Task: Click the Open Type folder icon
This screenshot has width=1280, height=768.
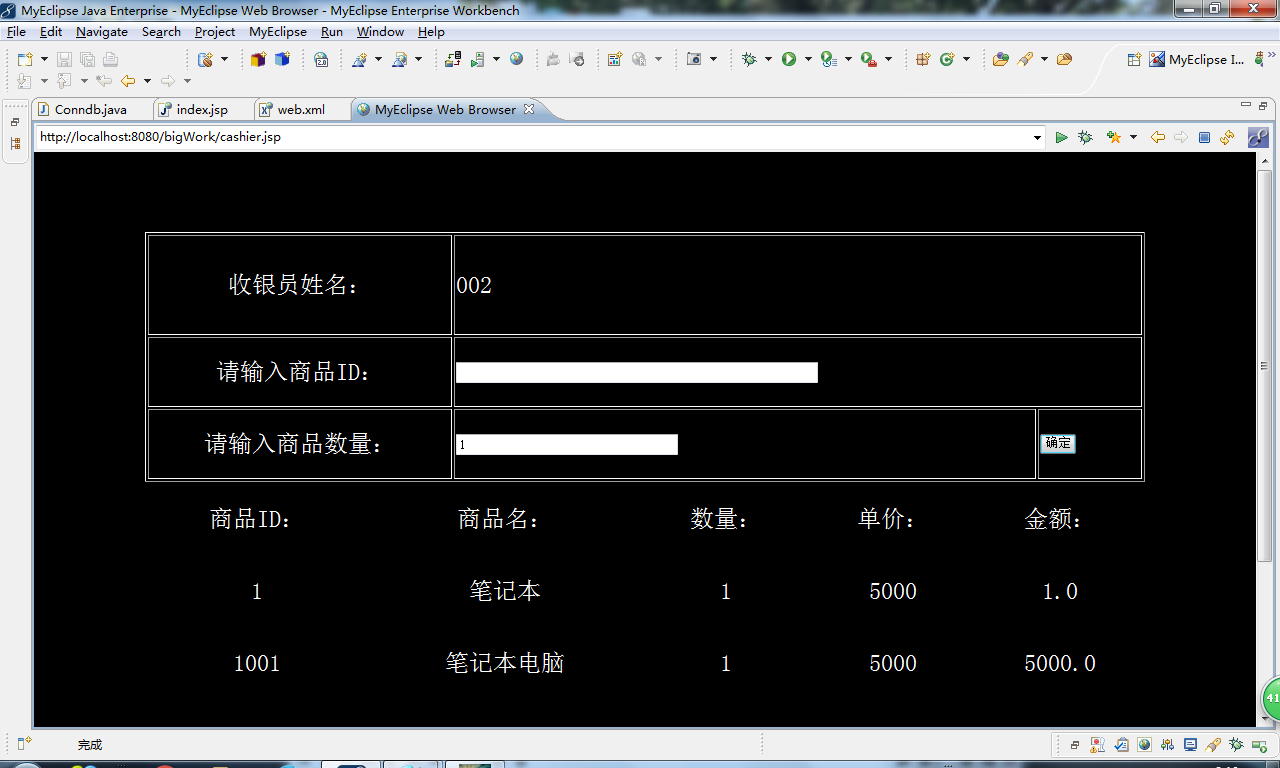Action: (x=1000, y=60)
